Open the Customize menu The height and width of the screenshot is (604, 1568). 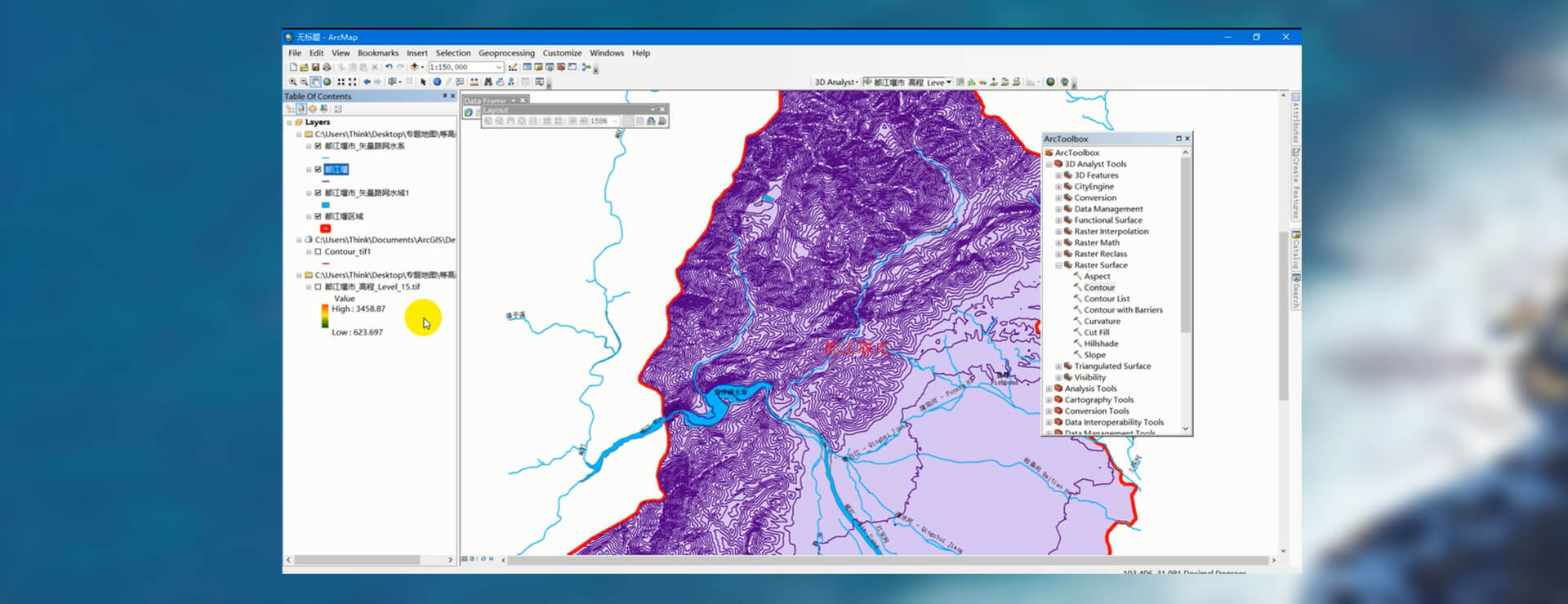point(562,53)
